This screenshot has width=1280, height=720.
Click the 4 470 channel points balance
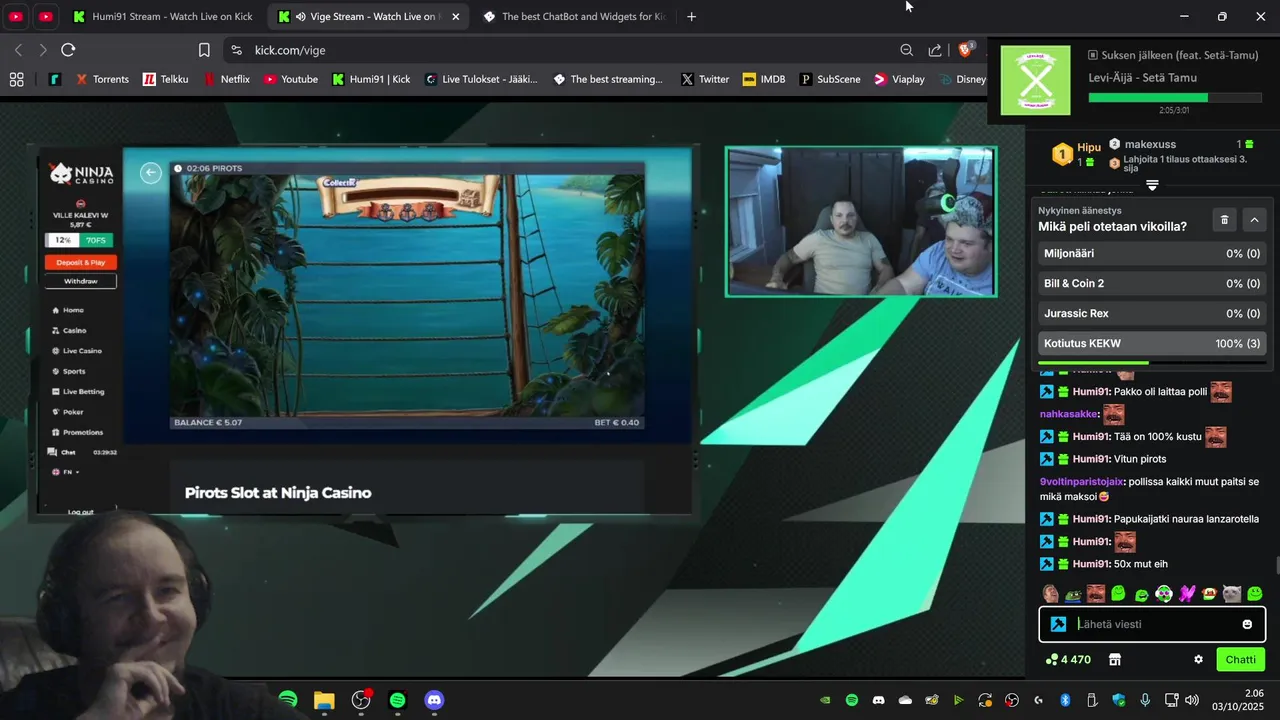(x=1068, y=660)
